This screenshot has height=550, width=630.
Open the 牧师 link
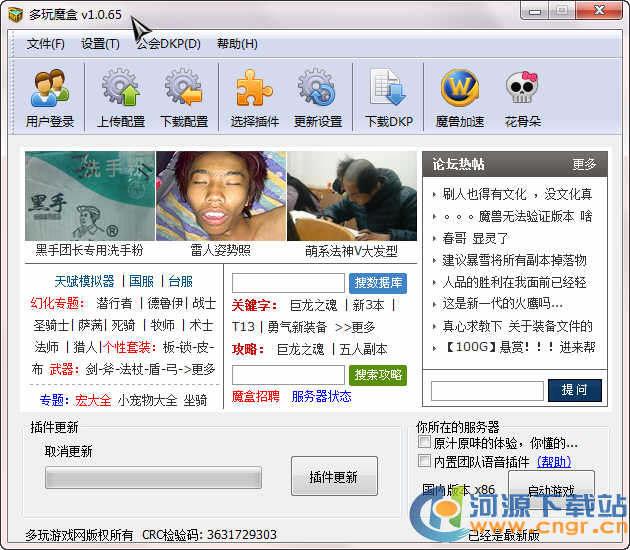coord(162,325)
